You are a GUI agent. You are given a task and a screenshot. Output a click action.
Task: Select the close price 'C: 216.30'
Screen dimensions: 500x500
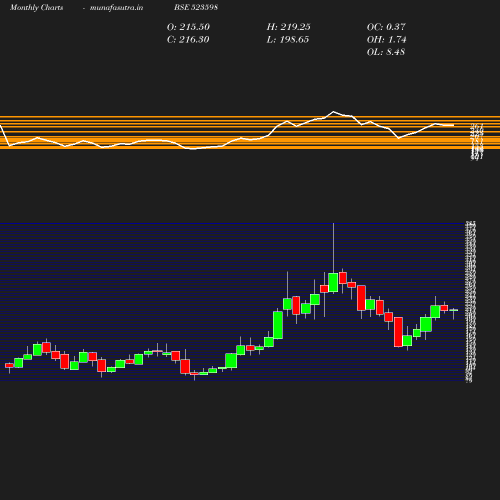pyautogui.click(x=188, y=39)
